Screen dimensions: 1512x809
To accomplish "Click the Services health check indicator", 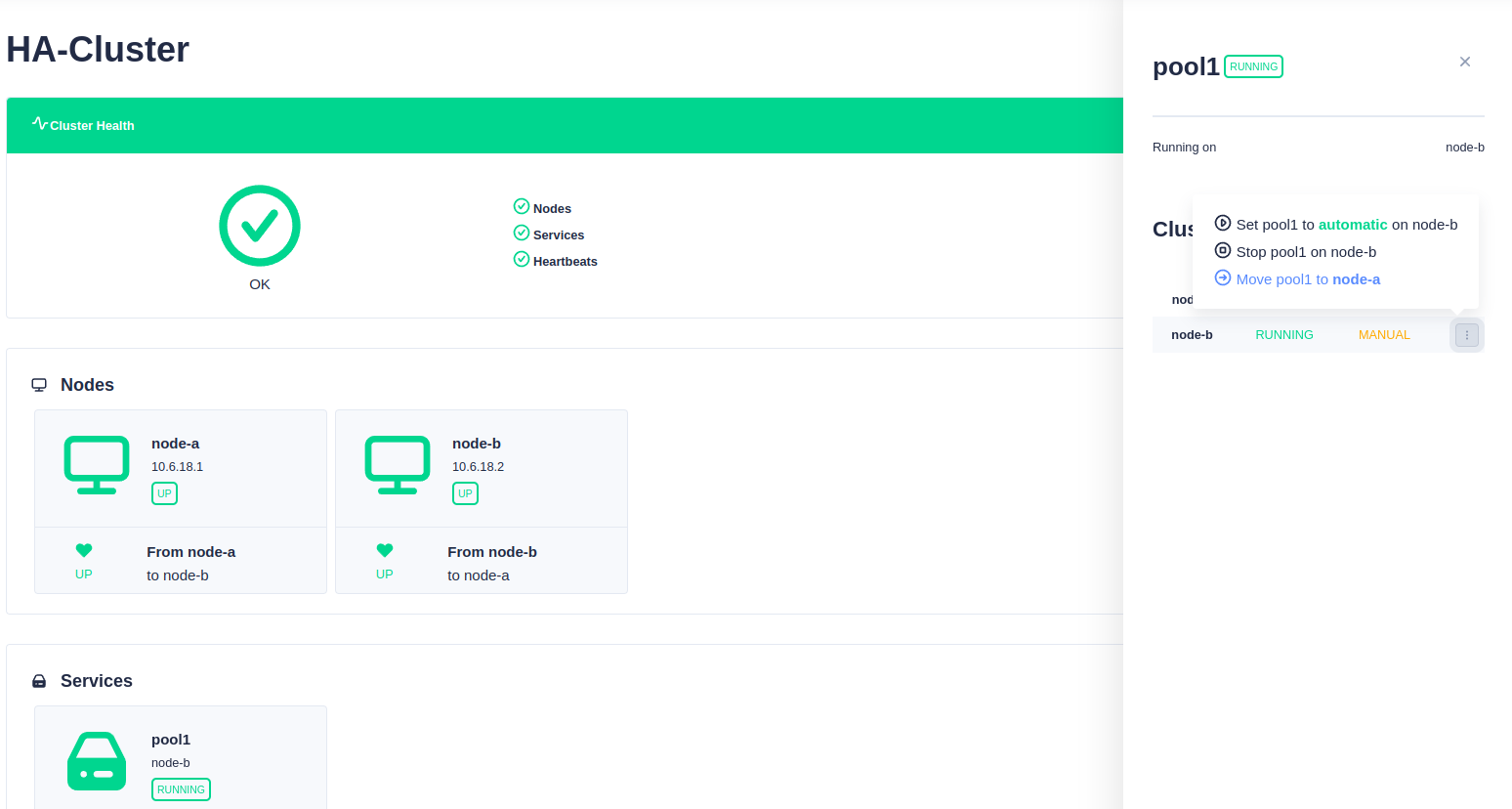I will [522, 233].
